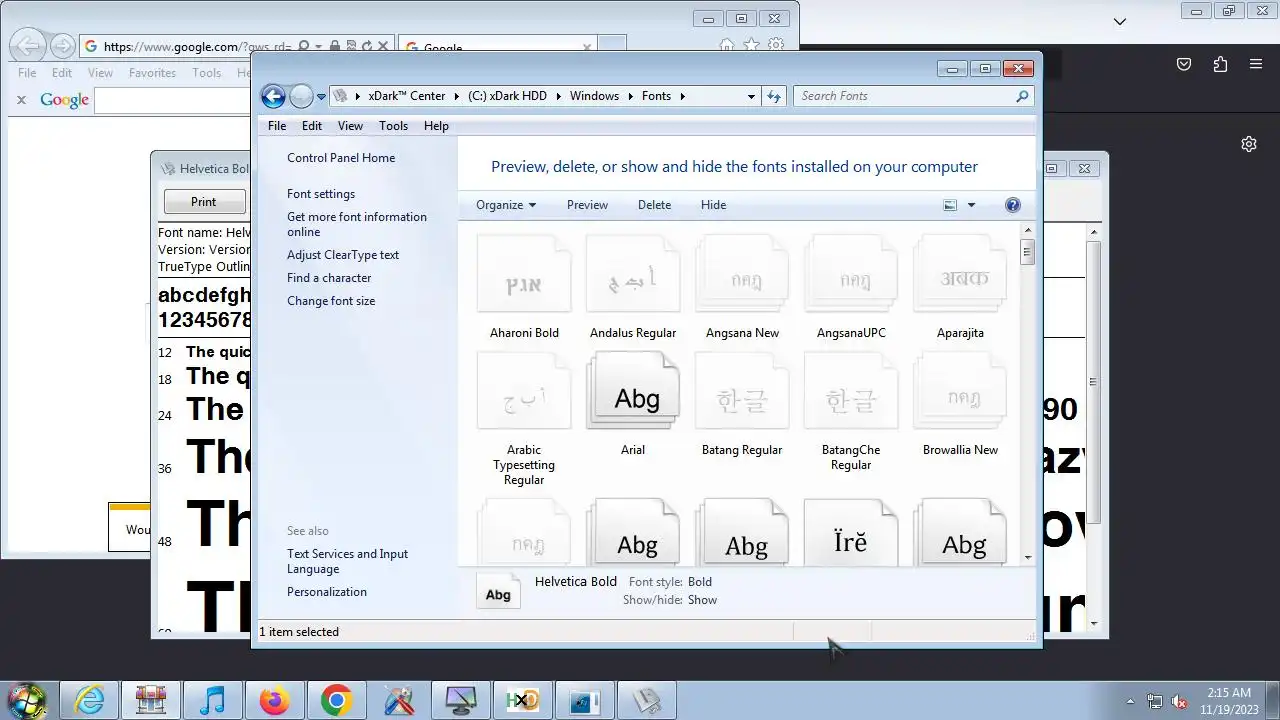
Task: Click the Internet Explorer home icon
Action: click(727, 45)
